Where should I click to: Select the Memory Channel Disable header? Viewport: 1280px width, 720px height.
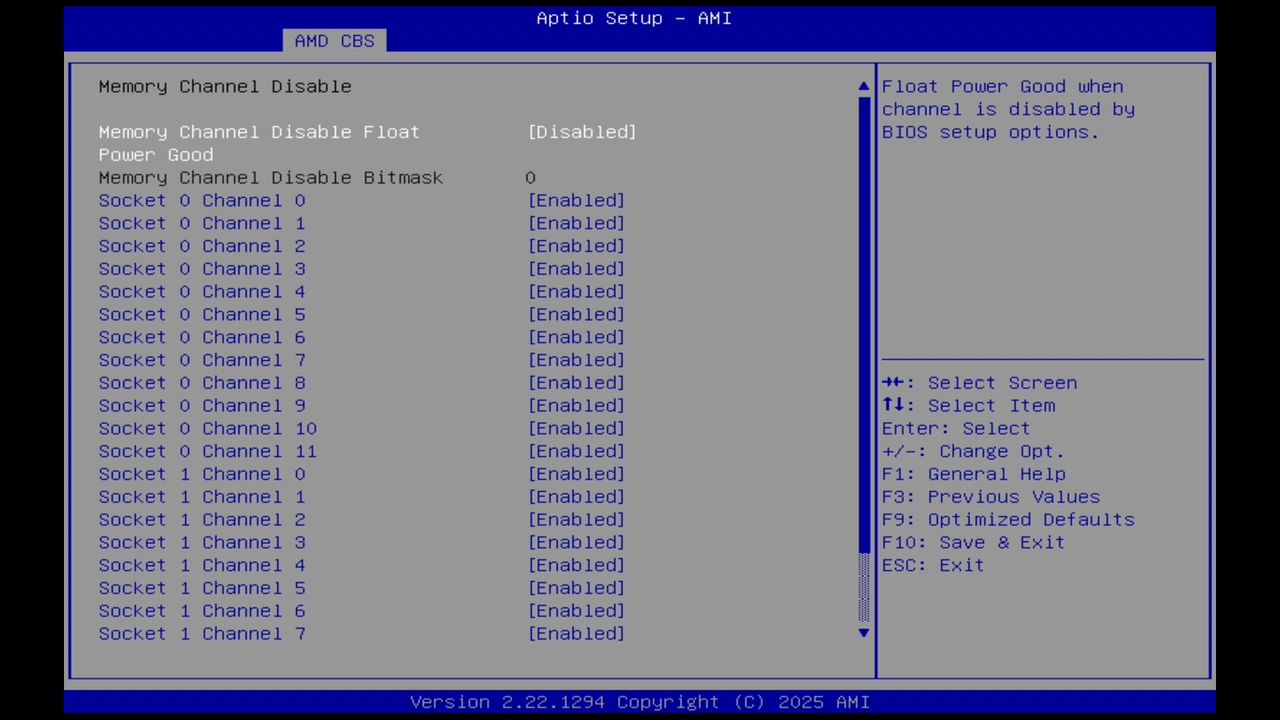pos(224,86)
